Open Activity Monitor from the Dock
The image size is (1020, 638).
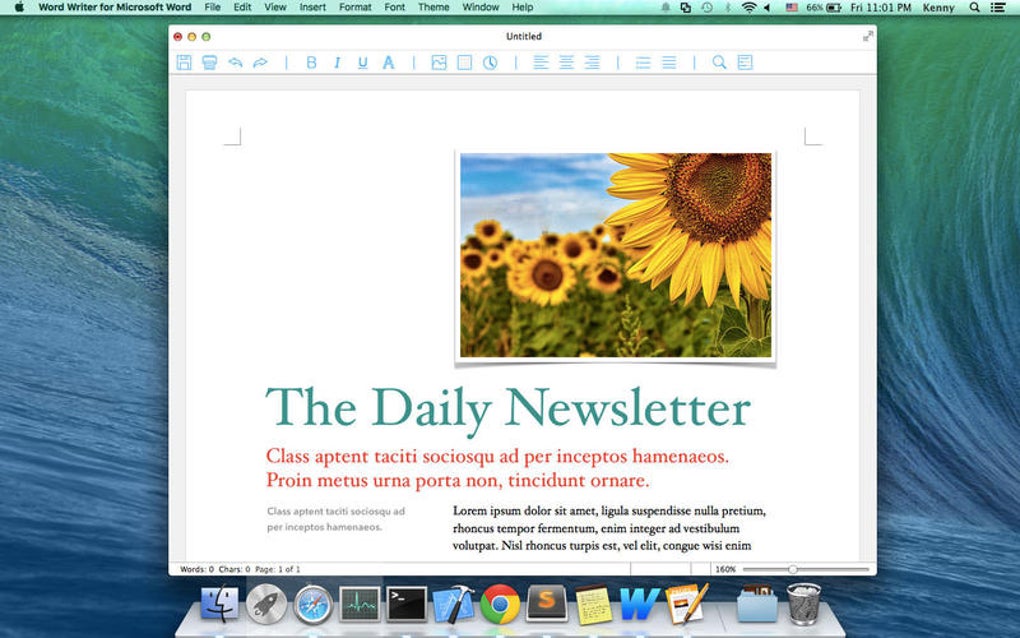tap(360, 604)
